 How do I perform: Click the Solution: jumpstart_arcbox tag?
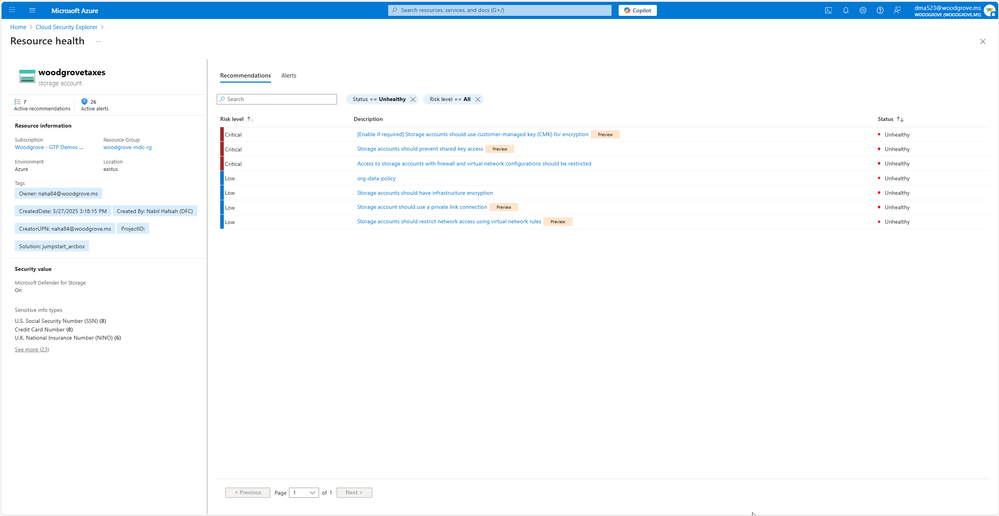click(52, 246)
